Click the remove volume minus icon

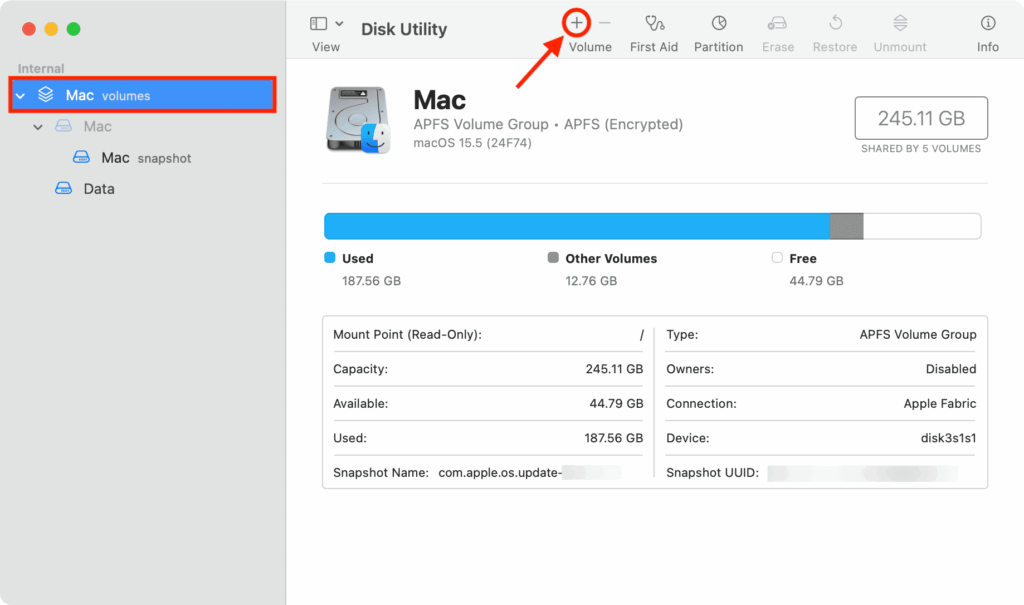click(605, 24)
